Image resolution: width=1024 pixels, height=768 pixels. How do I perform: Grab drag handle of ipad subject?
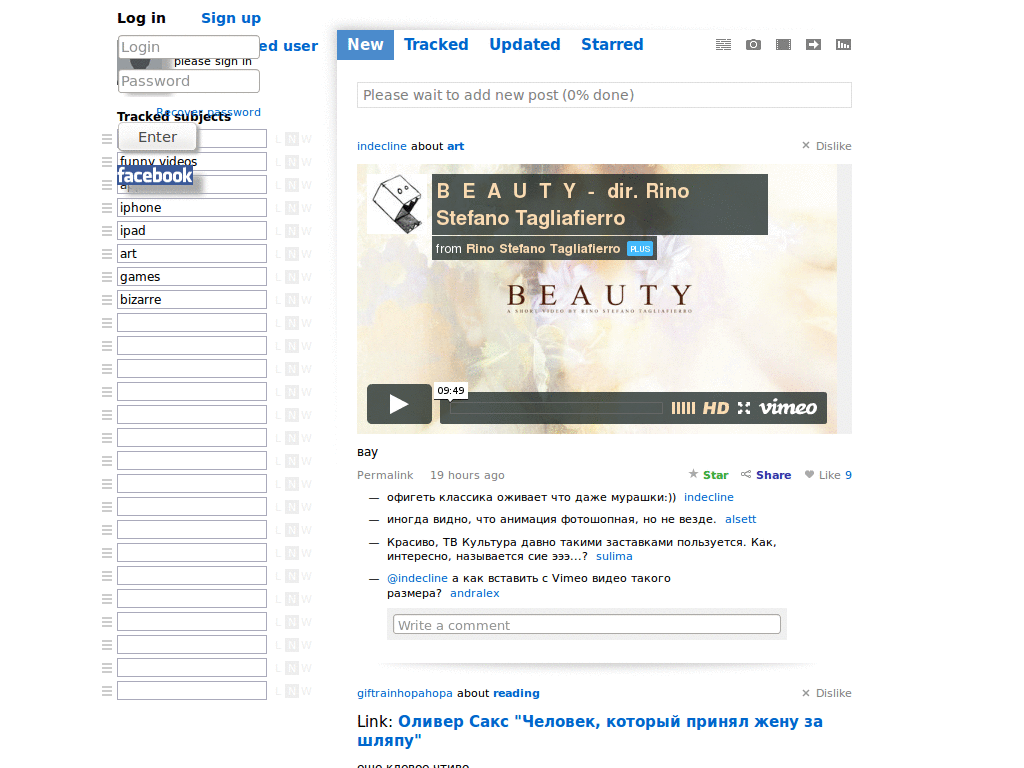pos(107,231)
